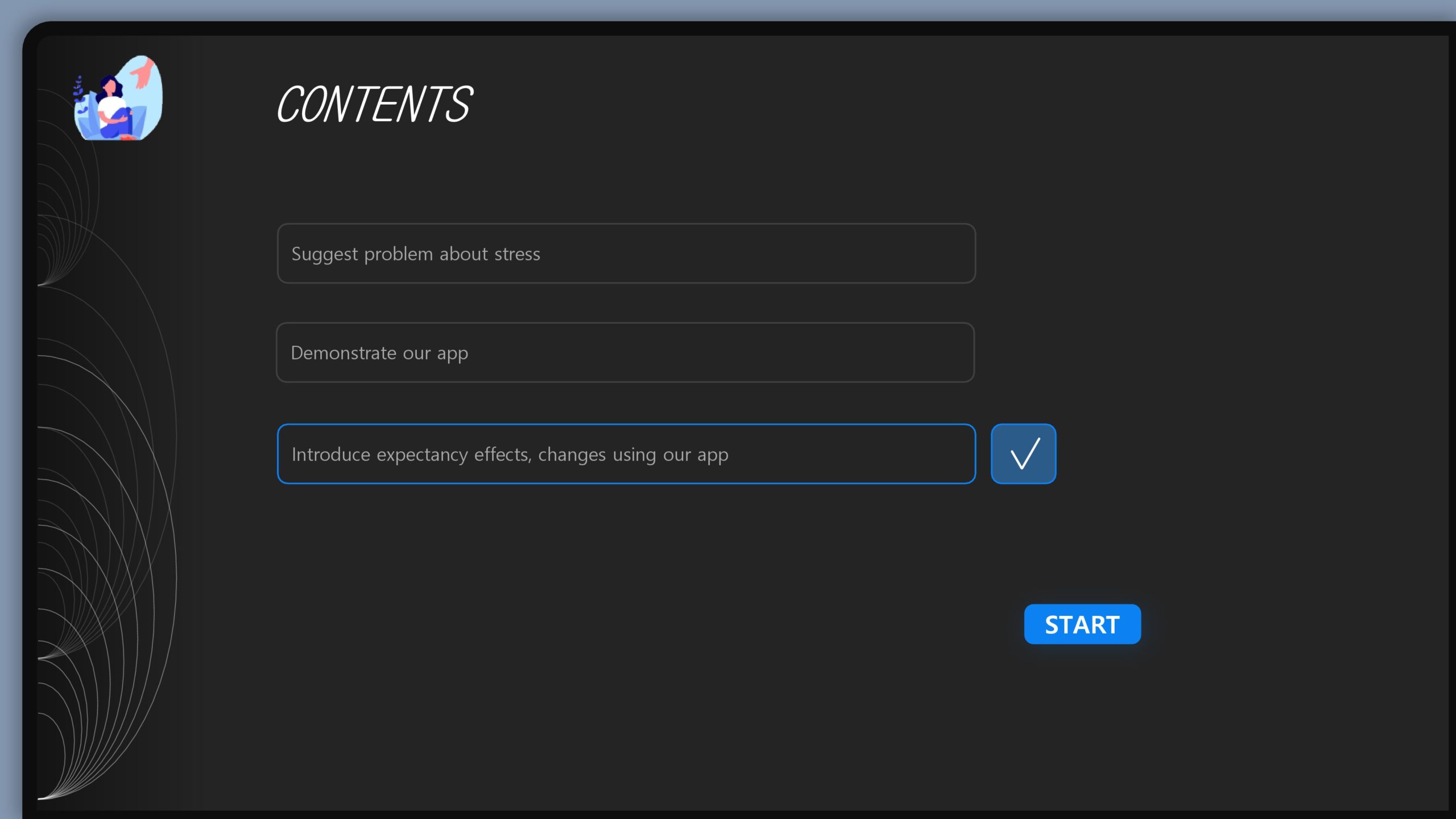Click the letter S on START button

tap(1052, 625)
